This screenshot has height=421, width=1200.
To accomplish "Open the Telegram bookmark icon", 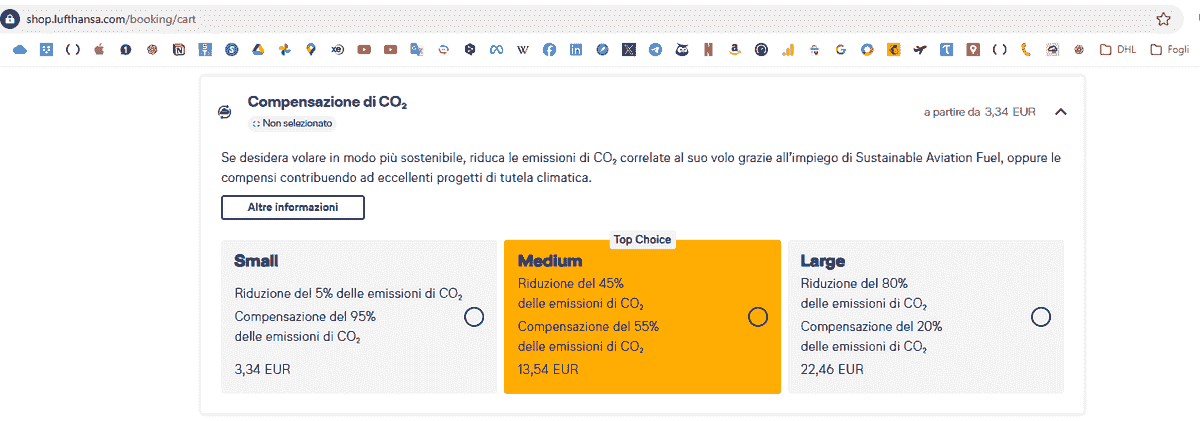I will tap(655, 49).
